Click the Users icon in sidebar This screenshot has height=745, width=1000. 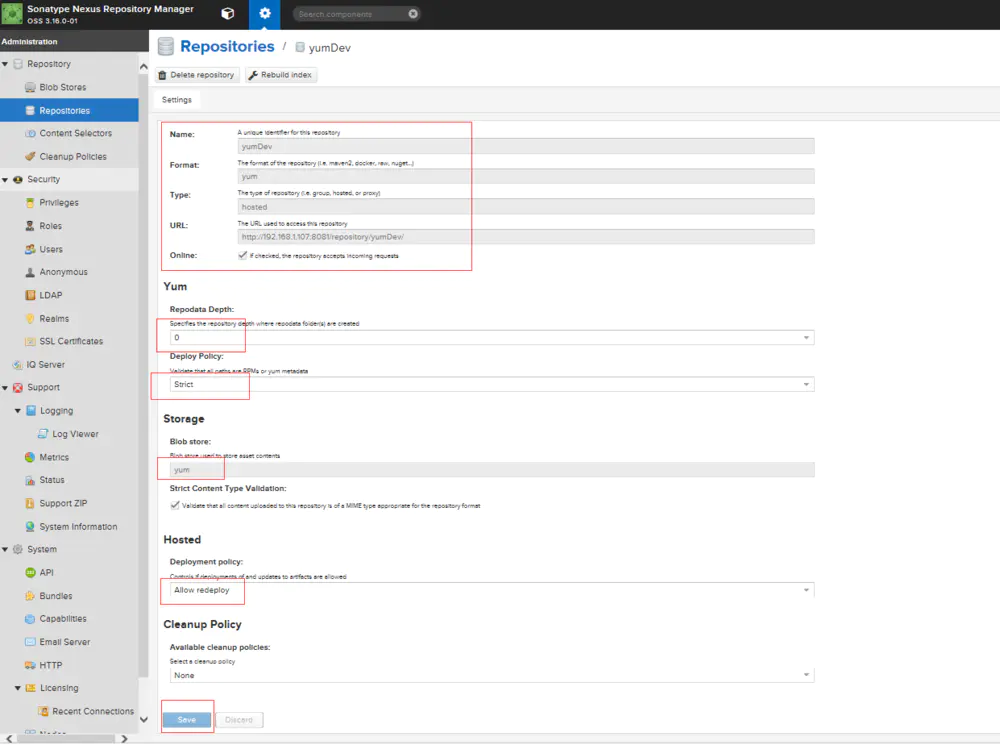click(30, 249)
